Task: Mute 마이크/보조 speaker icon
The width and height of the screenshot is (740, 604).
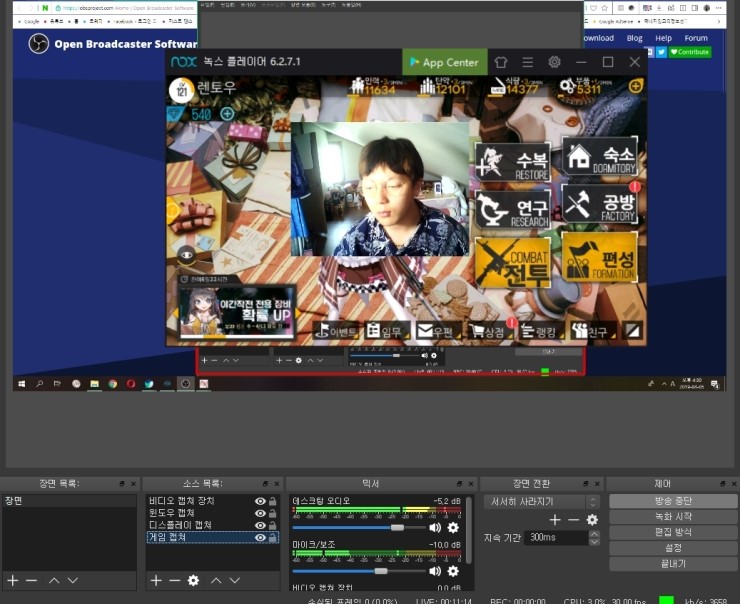Action: 435,571
